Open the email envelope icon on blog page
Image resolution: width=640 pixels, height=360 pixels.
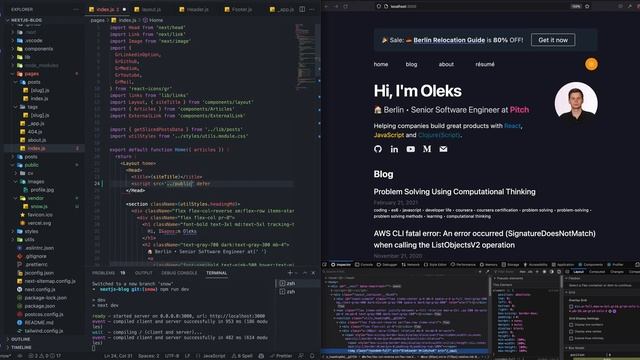click(443, 149)
